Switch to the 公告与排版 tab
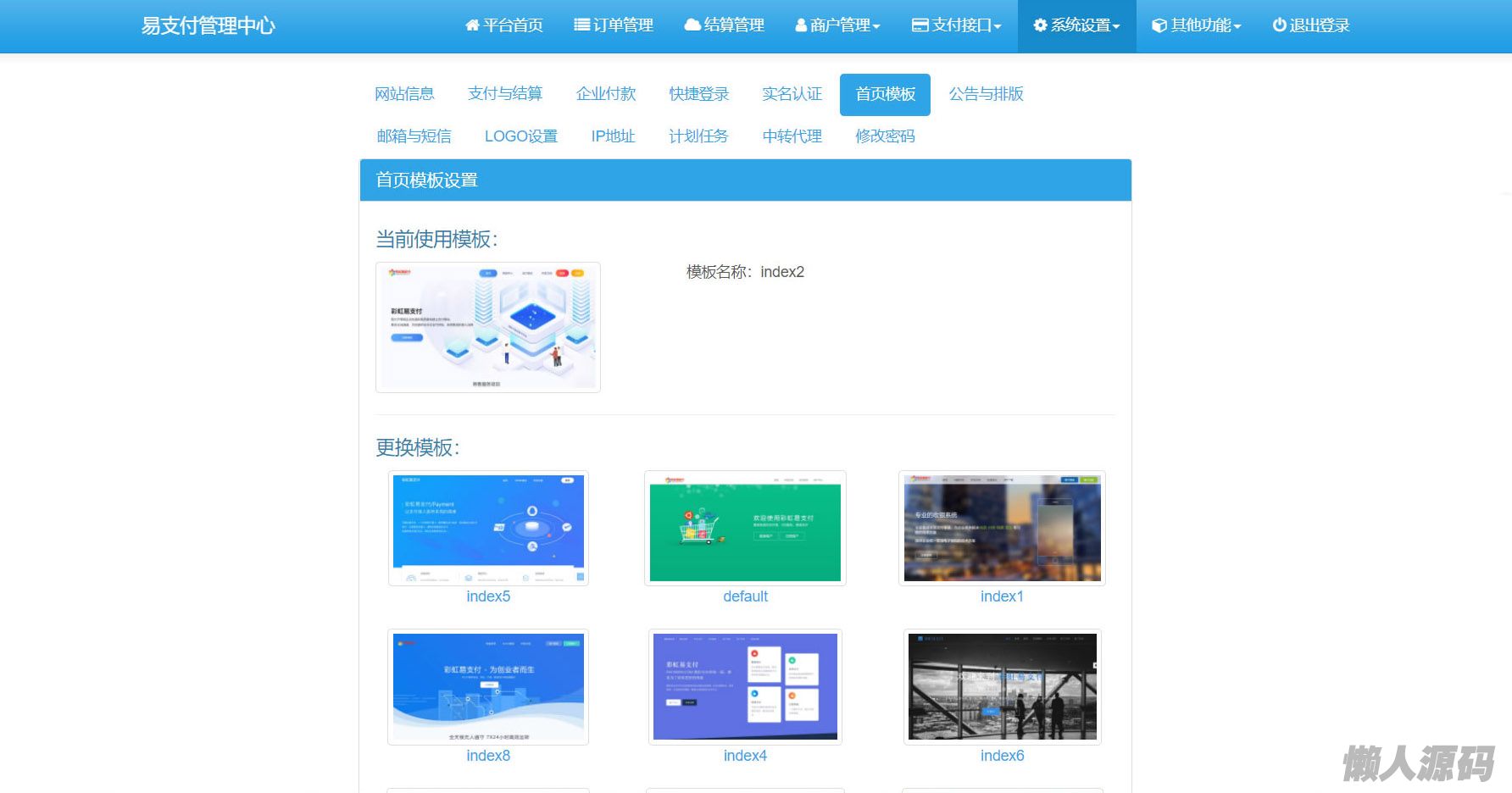The height and width of the screenshot is (793, 1512). pos(986,94)
